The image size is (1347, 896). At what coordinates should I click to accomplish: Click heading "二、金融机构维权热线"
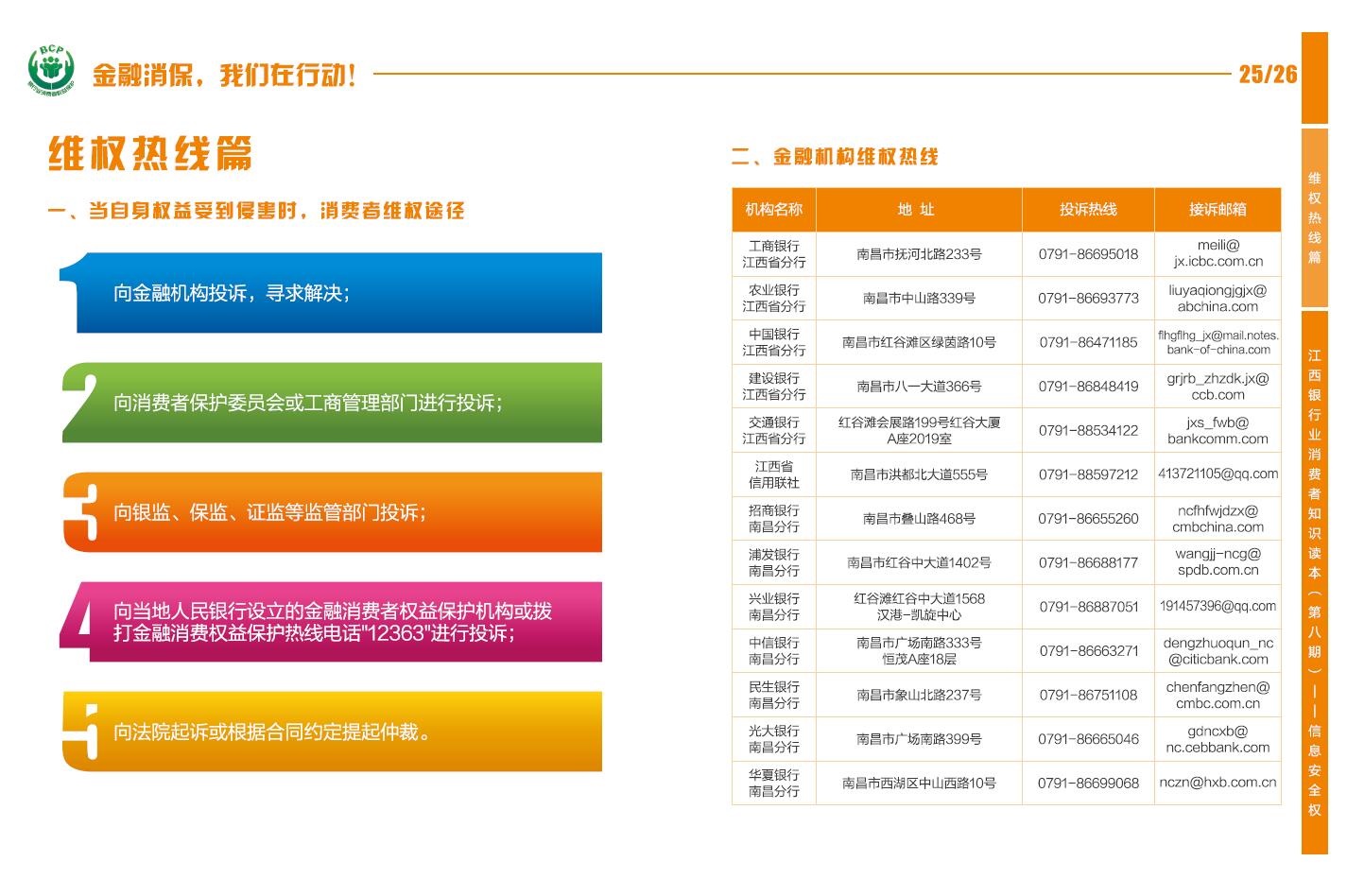pyautogui.click(x=835, y=157)
